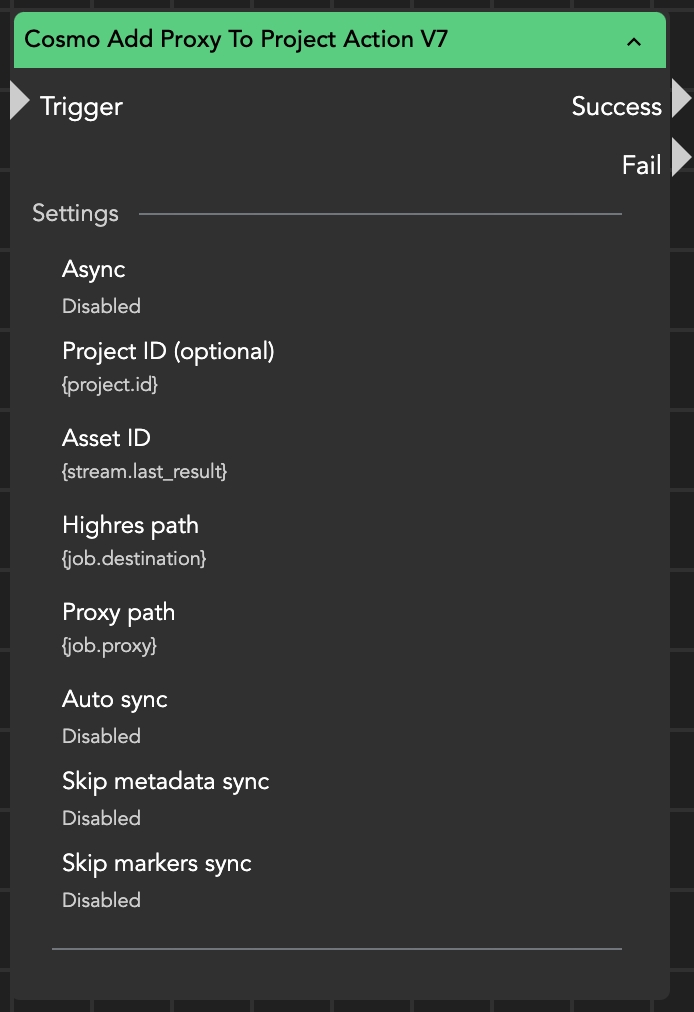Image resolution: width=694 pixels, height=1012 pixels.
Task: Click the Success output connector arrow
Action: 682,100
